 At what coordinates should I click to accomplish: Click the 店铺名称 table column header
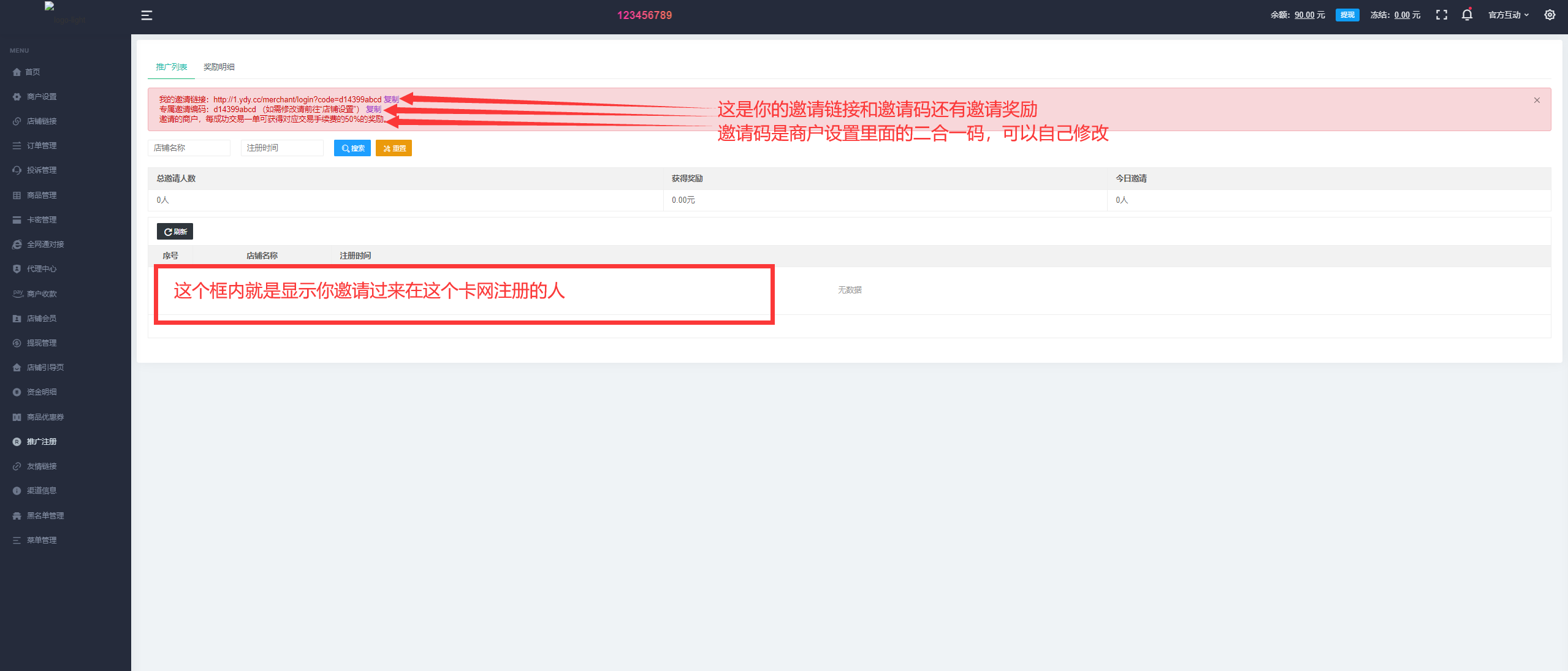point(262,256)
